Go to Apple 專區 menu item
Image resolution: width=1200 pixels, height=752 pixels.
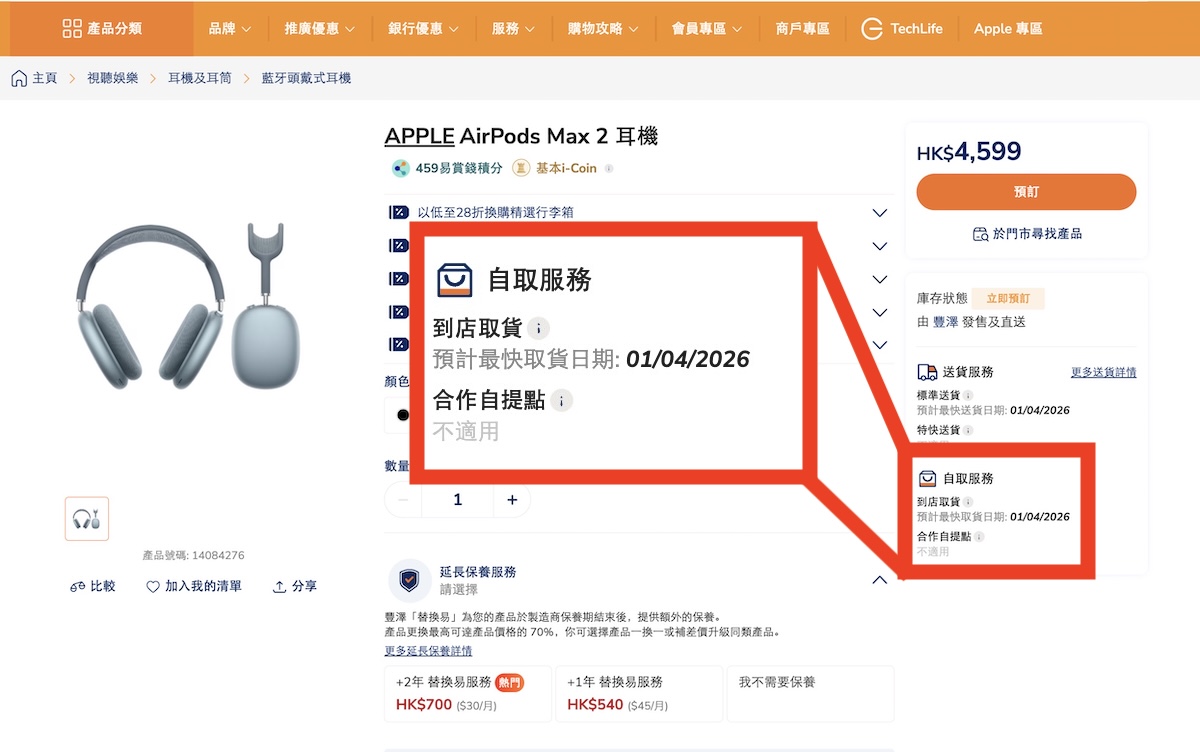click(1008, 29)
